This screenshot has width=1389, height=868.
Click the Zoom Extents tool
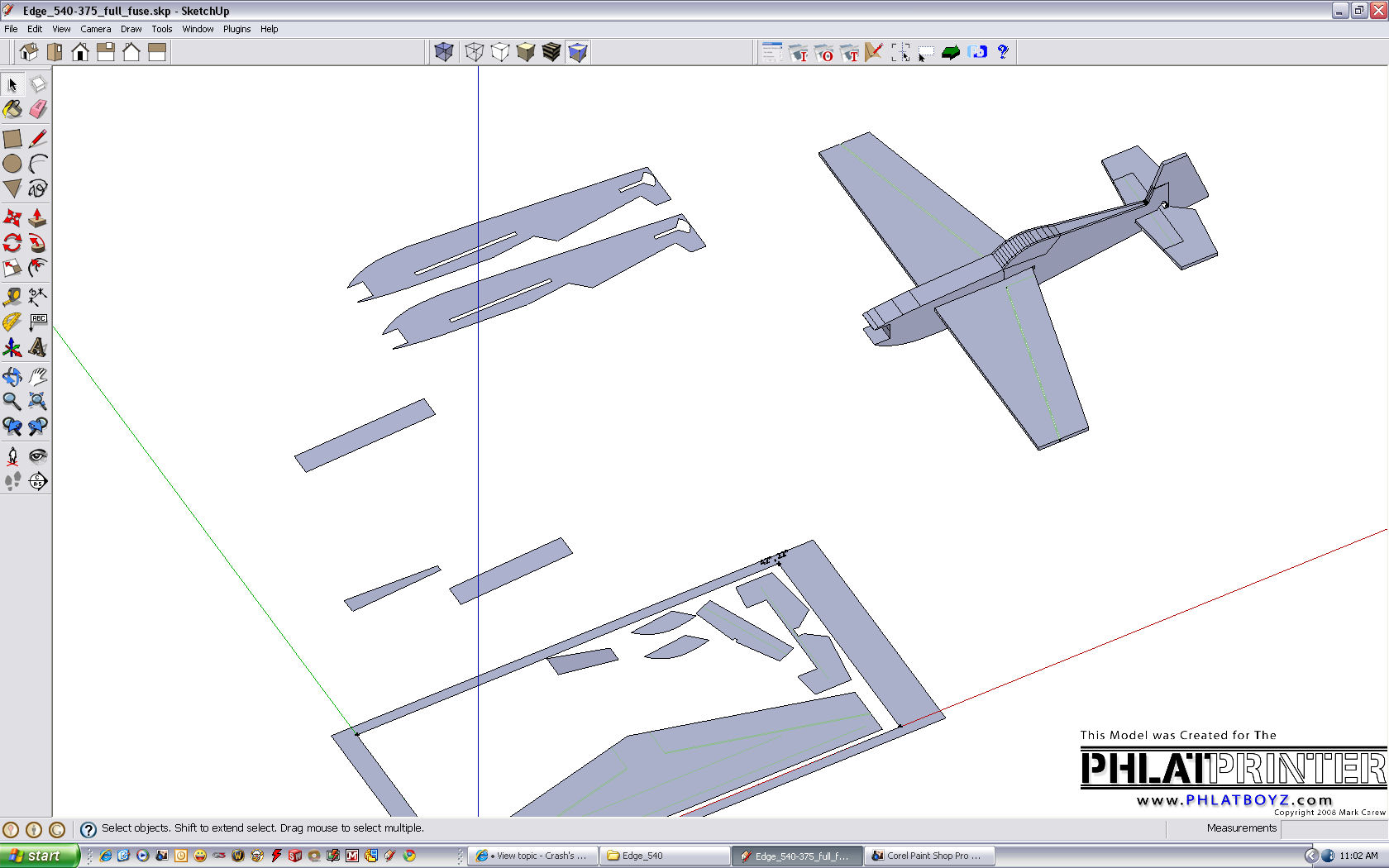[38, 402]
